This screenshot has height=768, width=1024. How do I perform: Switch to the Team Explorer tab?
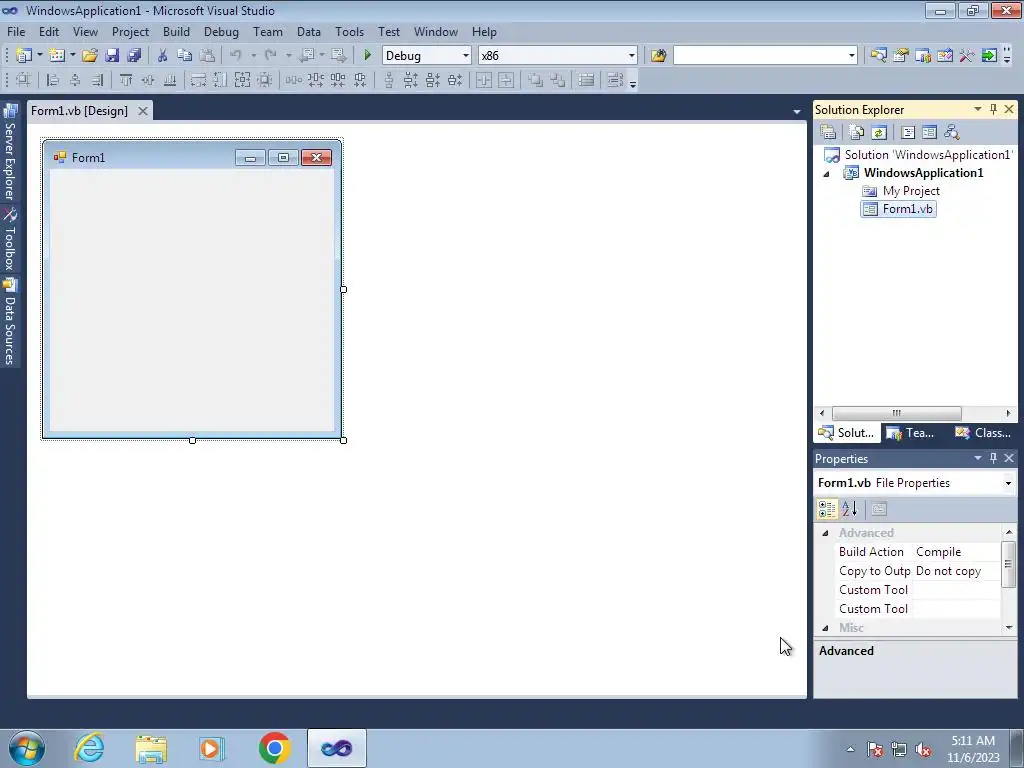912,433
